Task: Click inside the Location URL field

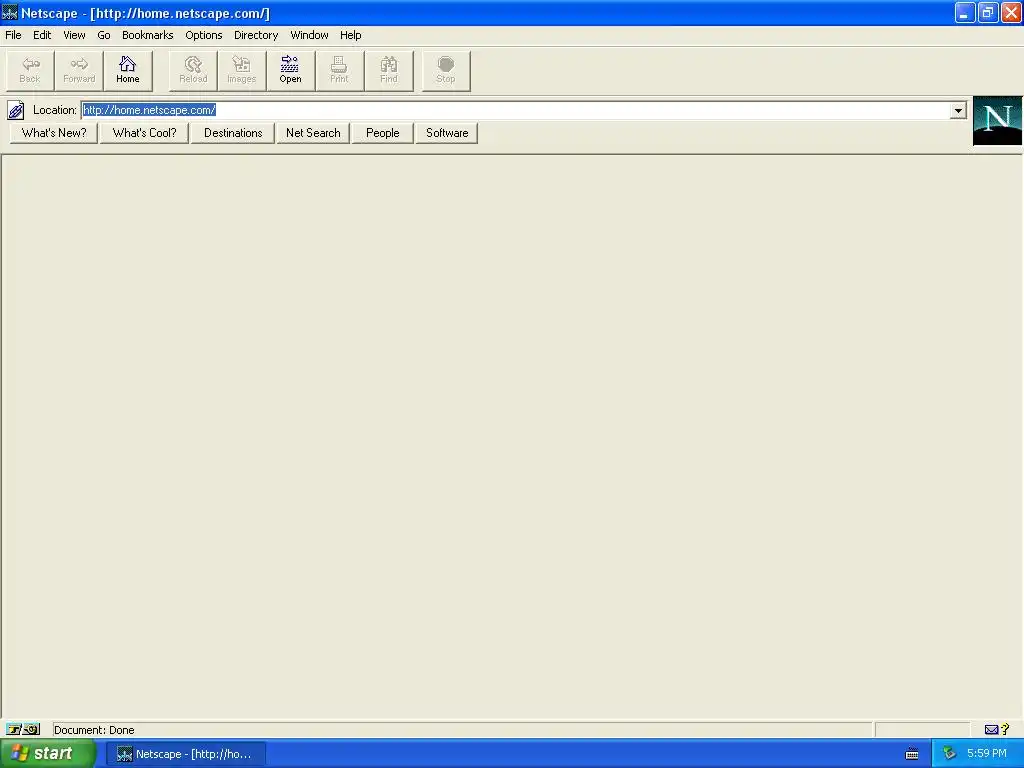Action: [x=516, y=110]
